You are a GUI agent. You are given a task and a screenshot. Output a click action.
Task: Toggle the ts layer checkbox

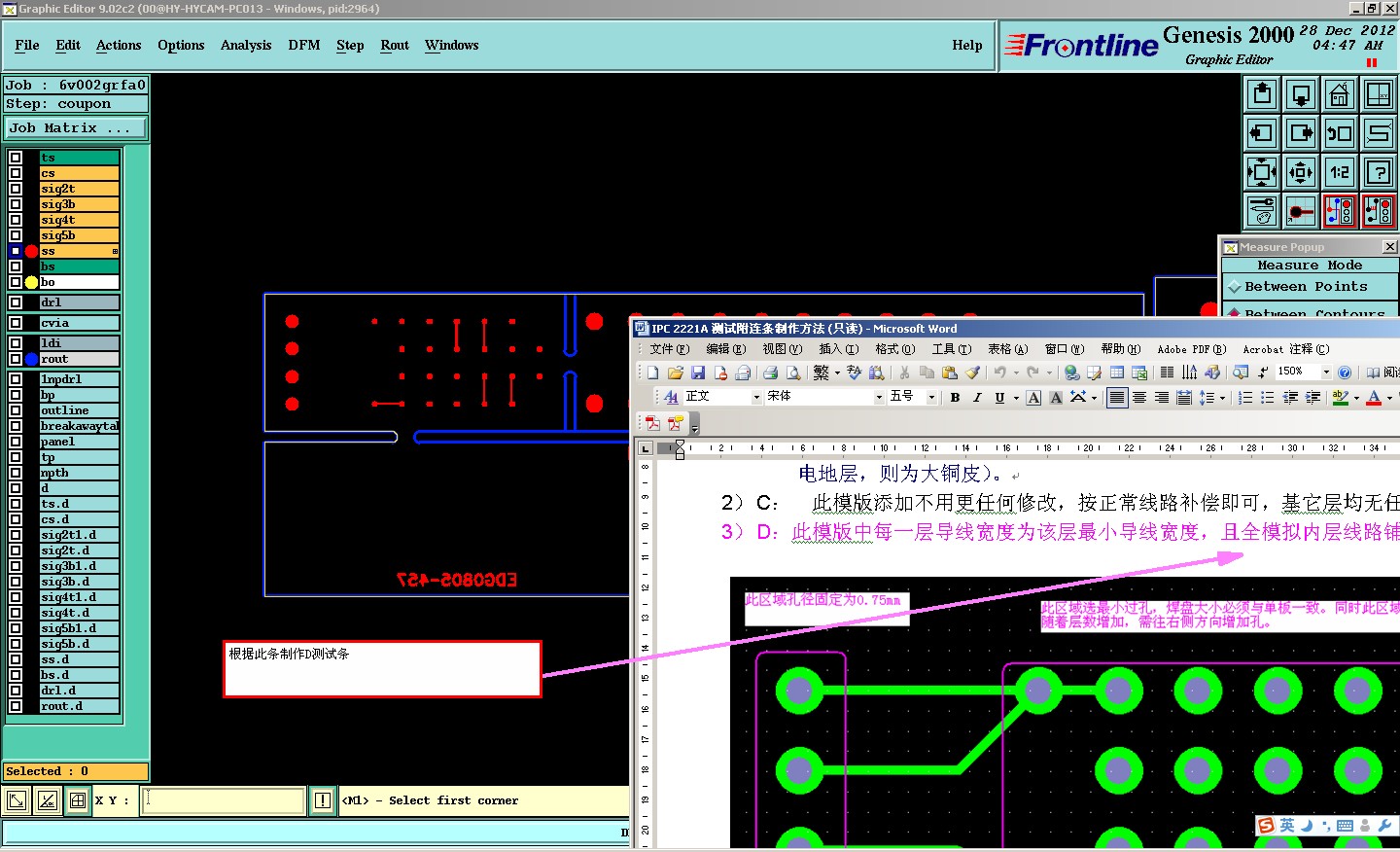[x=16, y=158]
